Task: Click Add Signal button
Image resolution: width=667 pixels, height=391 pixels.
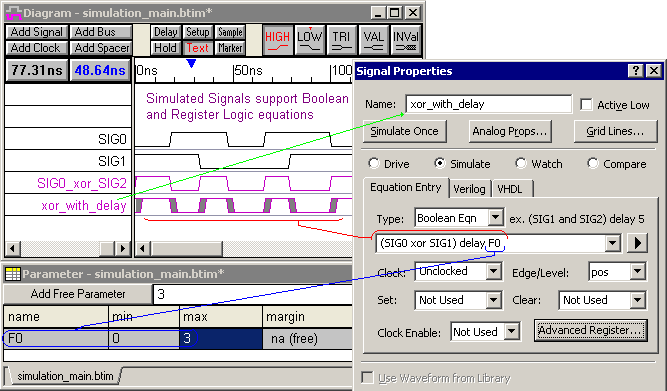Action: [37, 32]
